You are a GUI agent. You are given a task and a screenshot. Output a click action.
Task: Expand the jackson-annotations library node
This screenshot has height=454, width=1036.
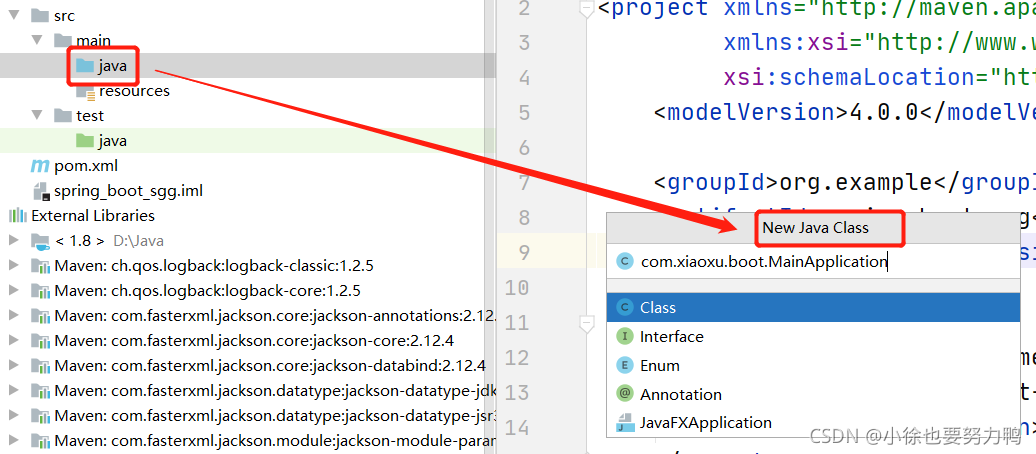[14, 316]
